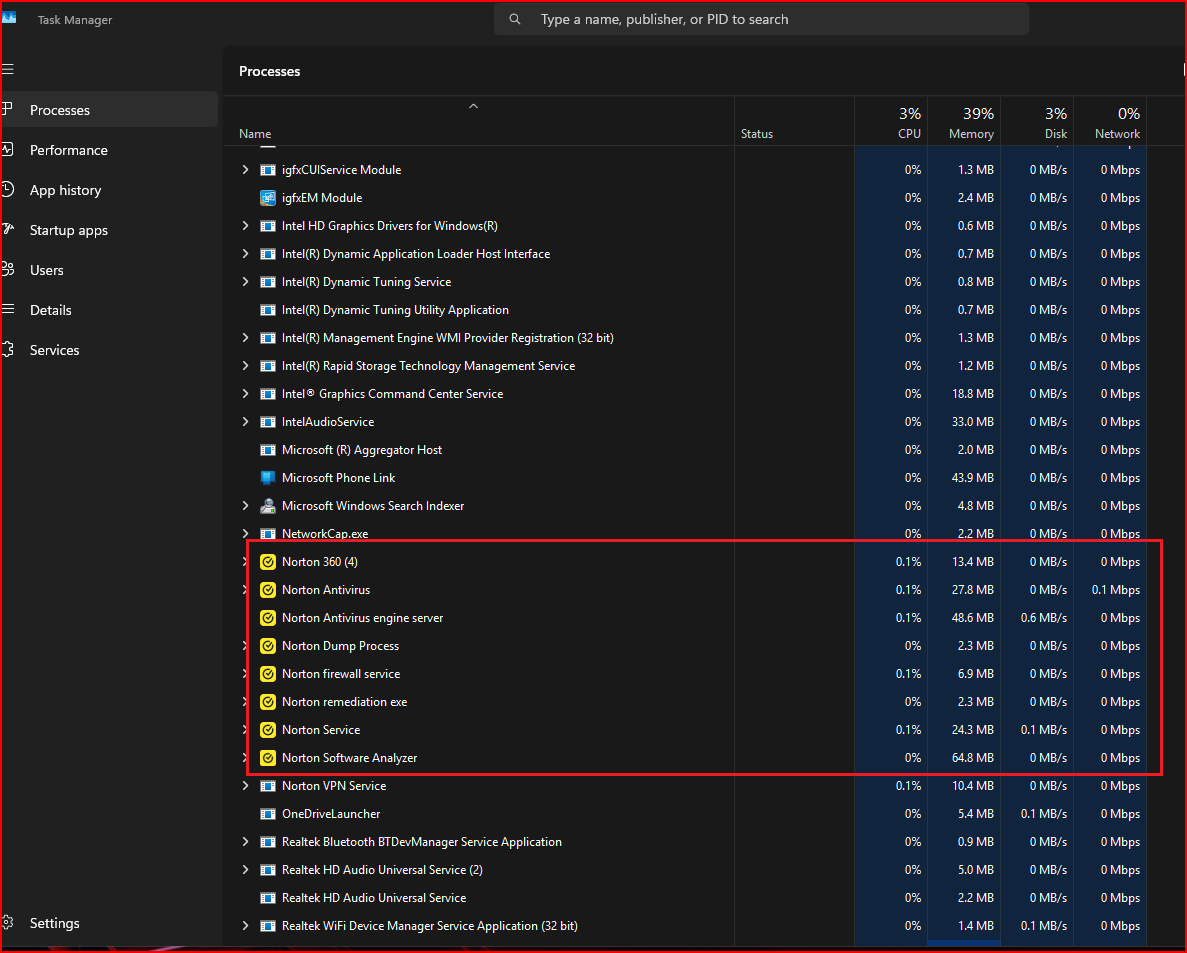Viewport: 1187px width, 953px height.
Task: Switch to the Details page
Action: point(110,310)
